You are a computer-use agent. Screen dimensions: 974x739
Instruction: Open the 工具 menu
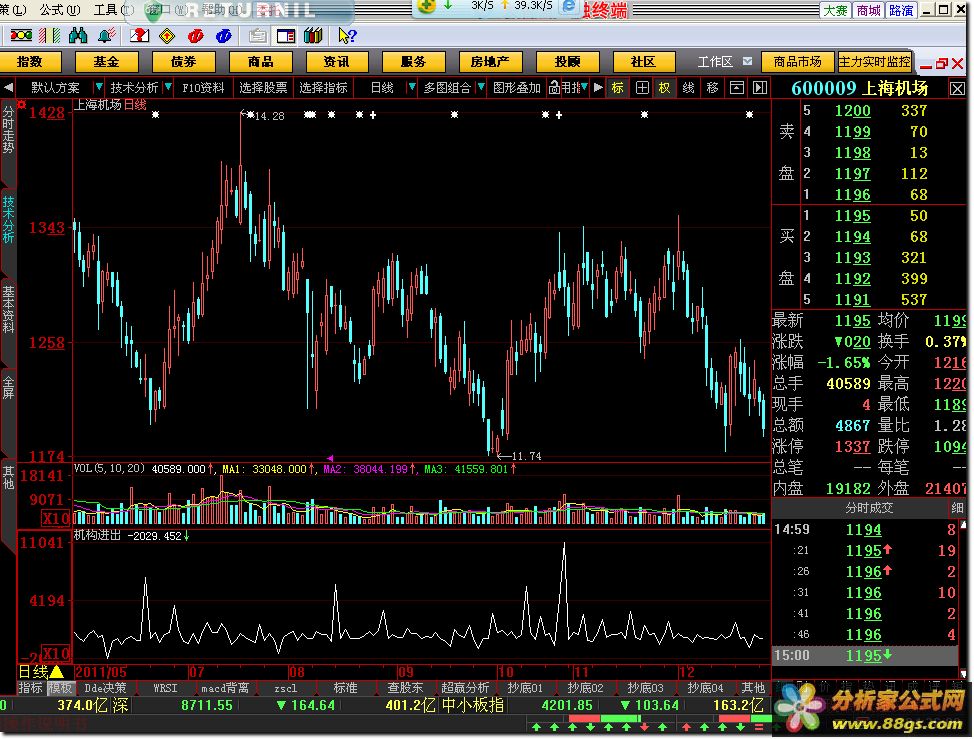tap(114, 9)
